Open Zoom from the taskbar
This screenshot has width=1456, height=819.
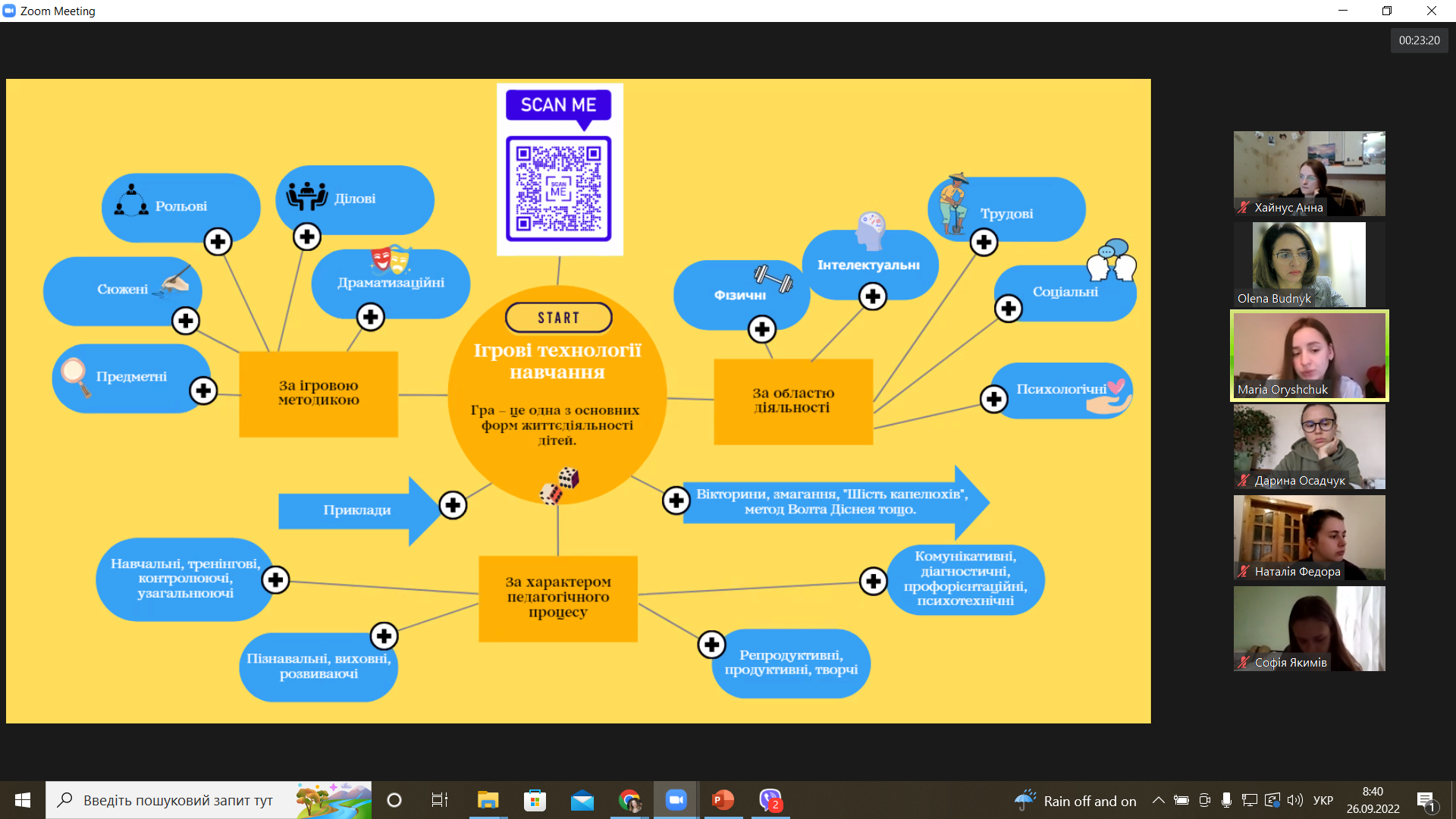click(x=676, y=800)
